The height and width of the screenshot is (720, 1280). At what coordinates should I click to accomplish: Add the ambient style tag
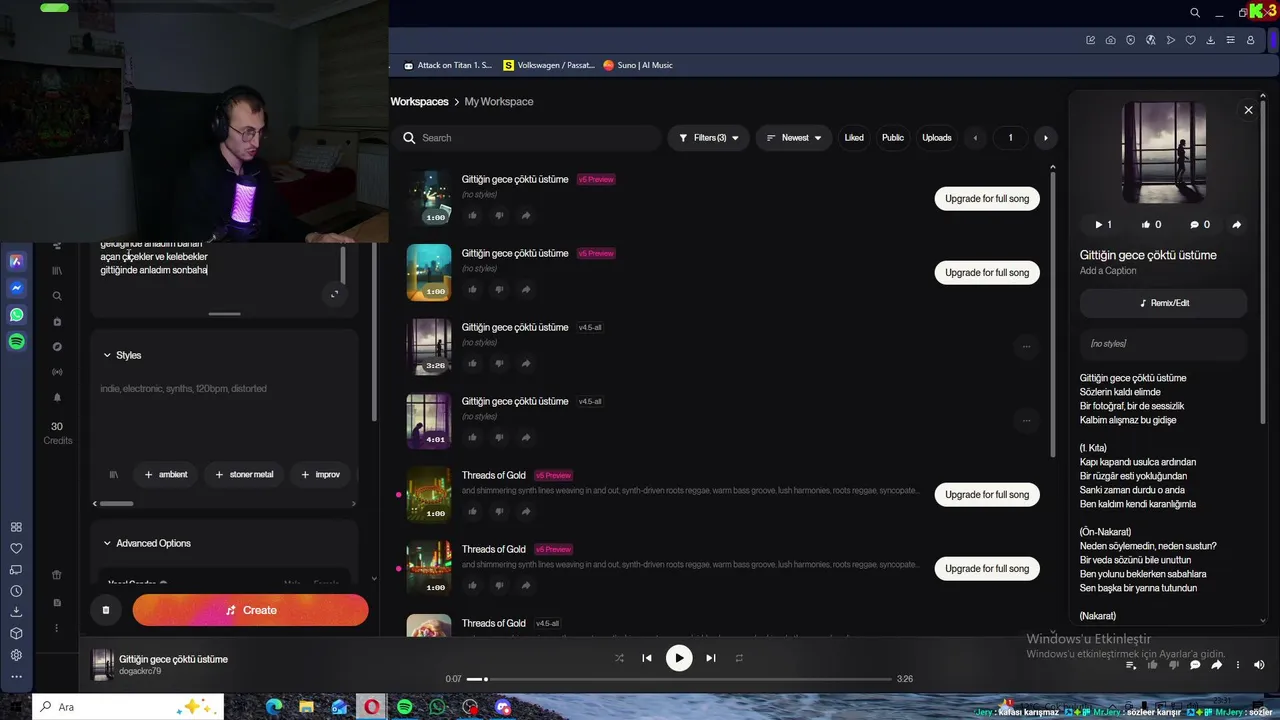166,475
